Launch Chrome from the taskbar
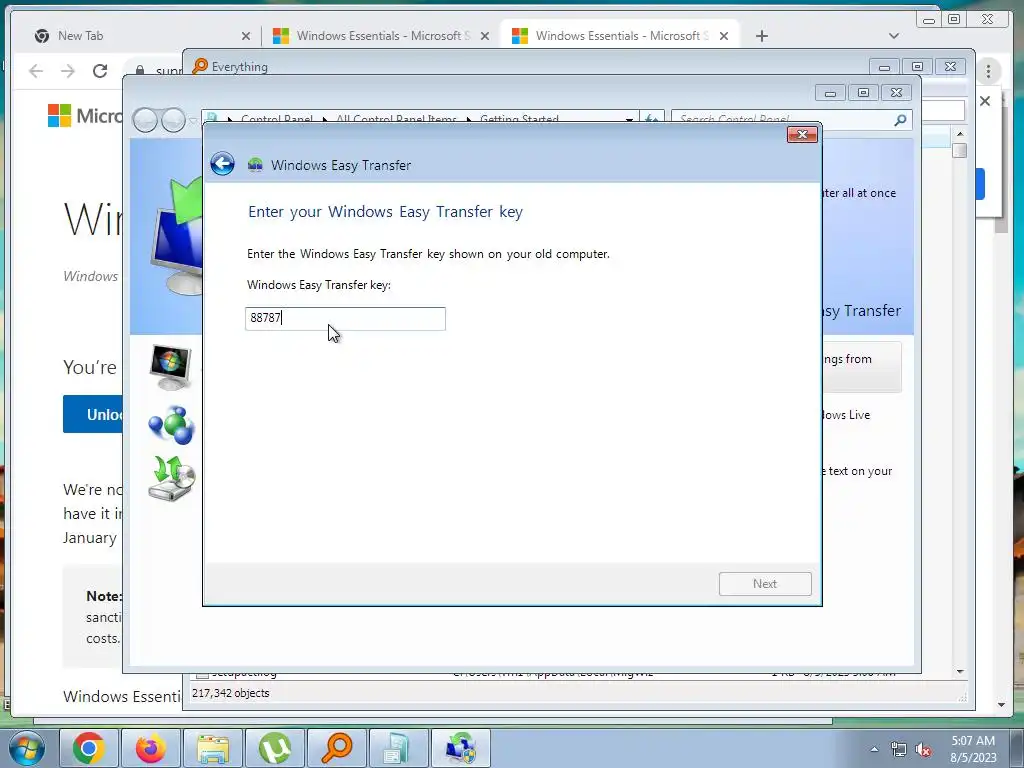This screenshot has width=1024, height=768. pos(89,748)
